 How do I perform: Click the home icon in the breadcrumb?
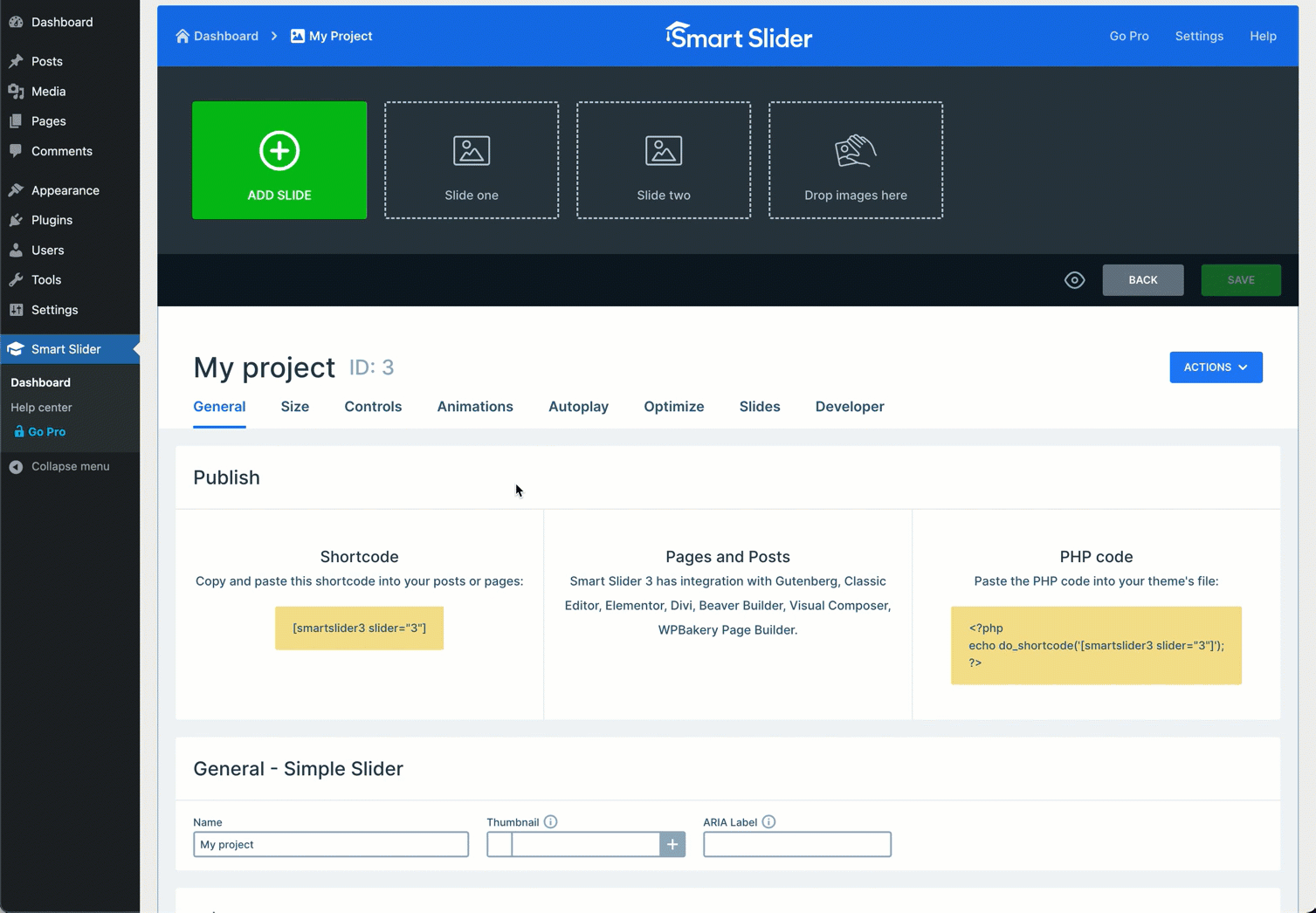point(183,36)
